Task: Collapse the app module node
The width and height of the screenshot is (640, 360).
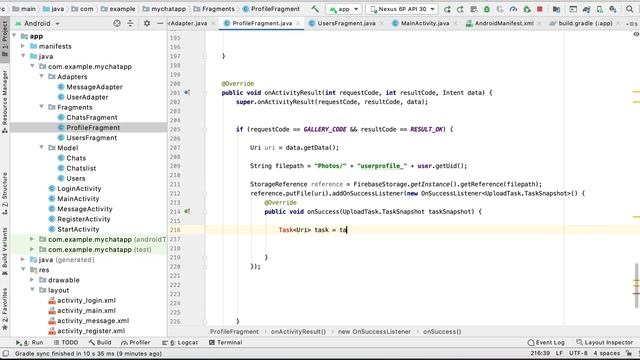Action: tap(14, 36)
